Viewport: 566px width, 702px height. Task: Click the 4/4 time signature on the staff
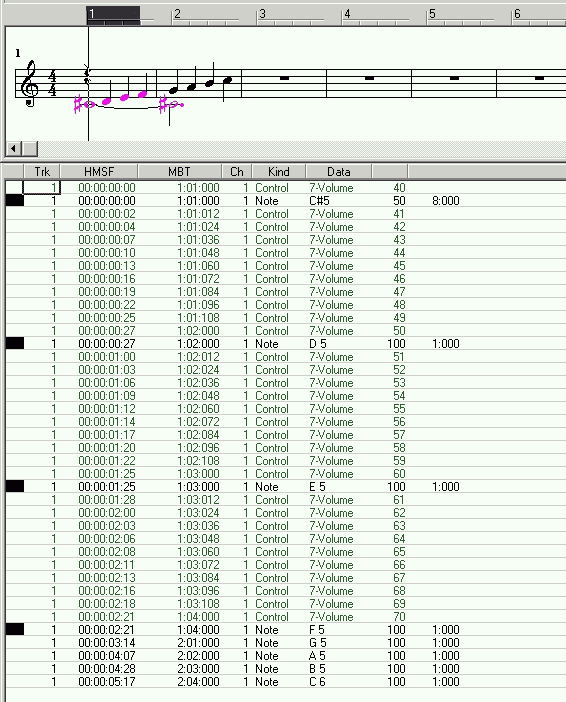[52, 83]
